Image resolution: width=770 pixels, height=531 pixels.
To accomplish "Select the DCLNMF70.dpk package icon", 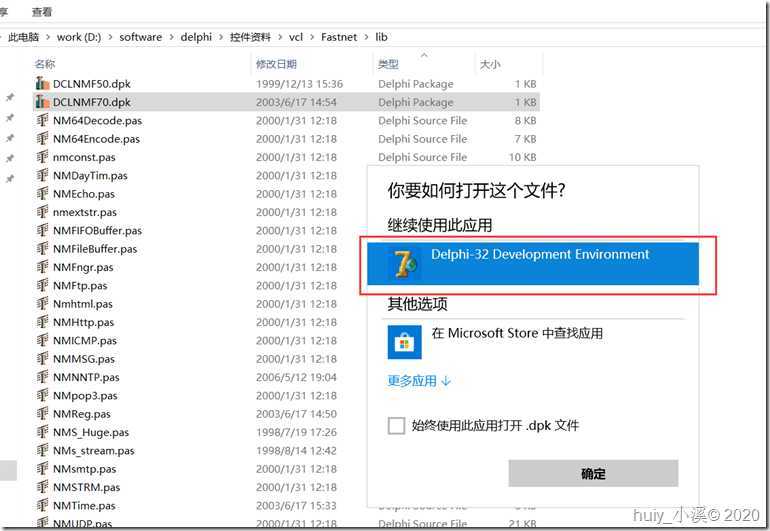I will coord(43,102).
